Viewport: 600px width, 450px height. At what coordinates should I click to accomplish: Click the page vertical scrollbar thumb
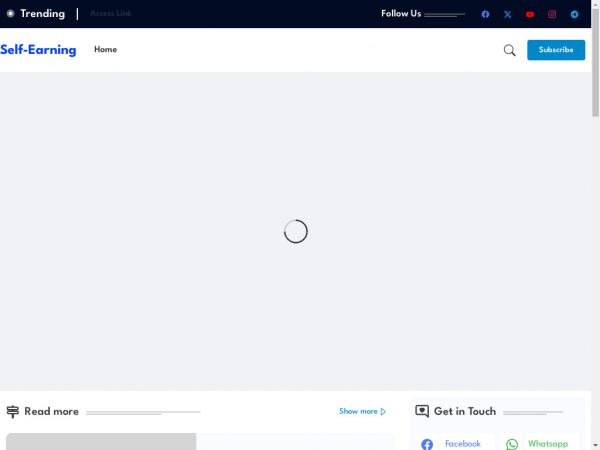pyautogui.click(x=595, y=60)
